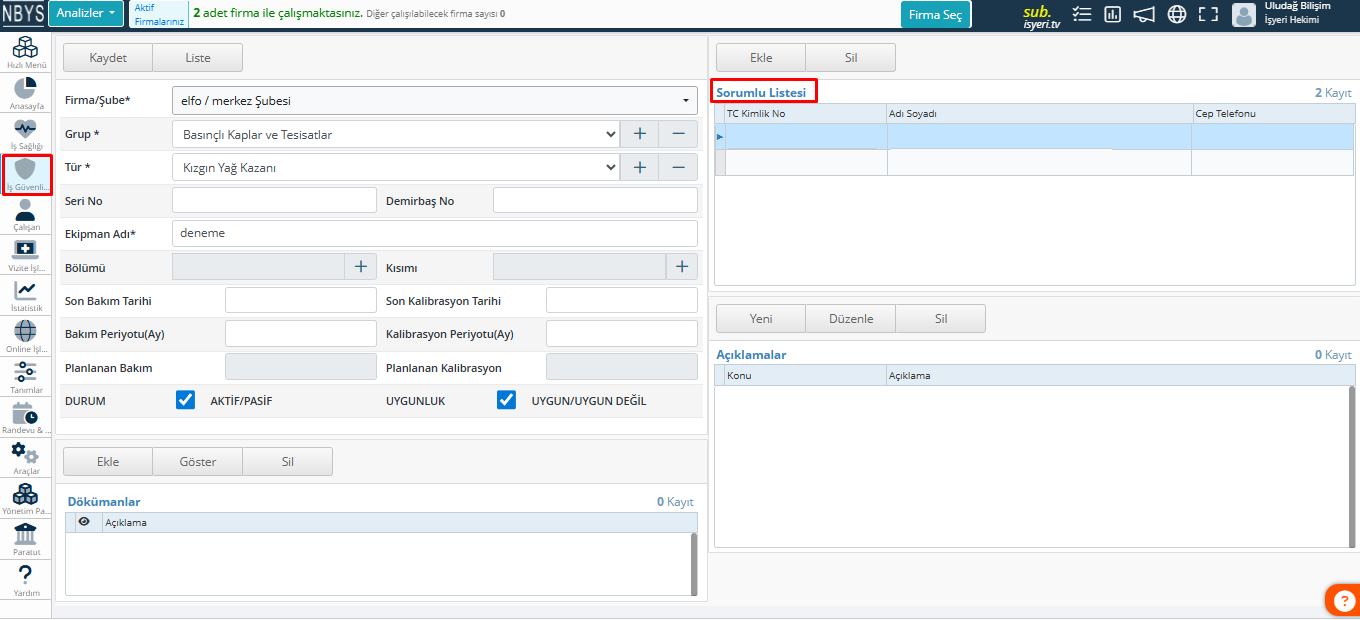Click the Firma Seç button
The image size is (1360, 620).
click(935, 15)
